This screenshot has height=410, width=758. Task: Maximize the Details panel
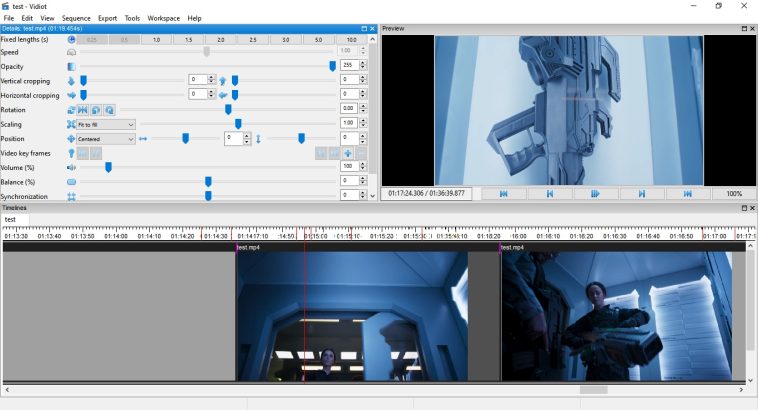tap(364, 29)
